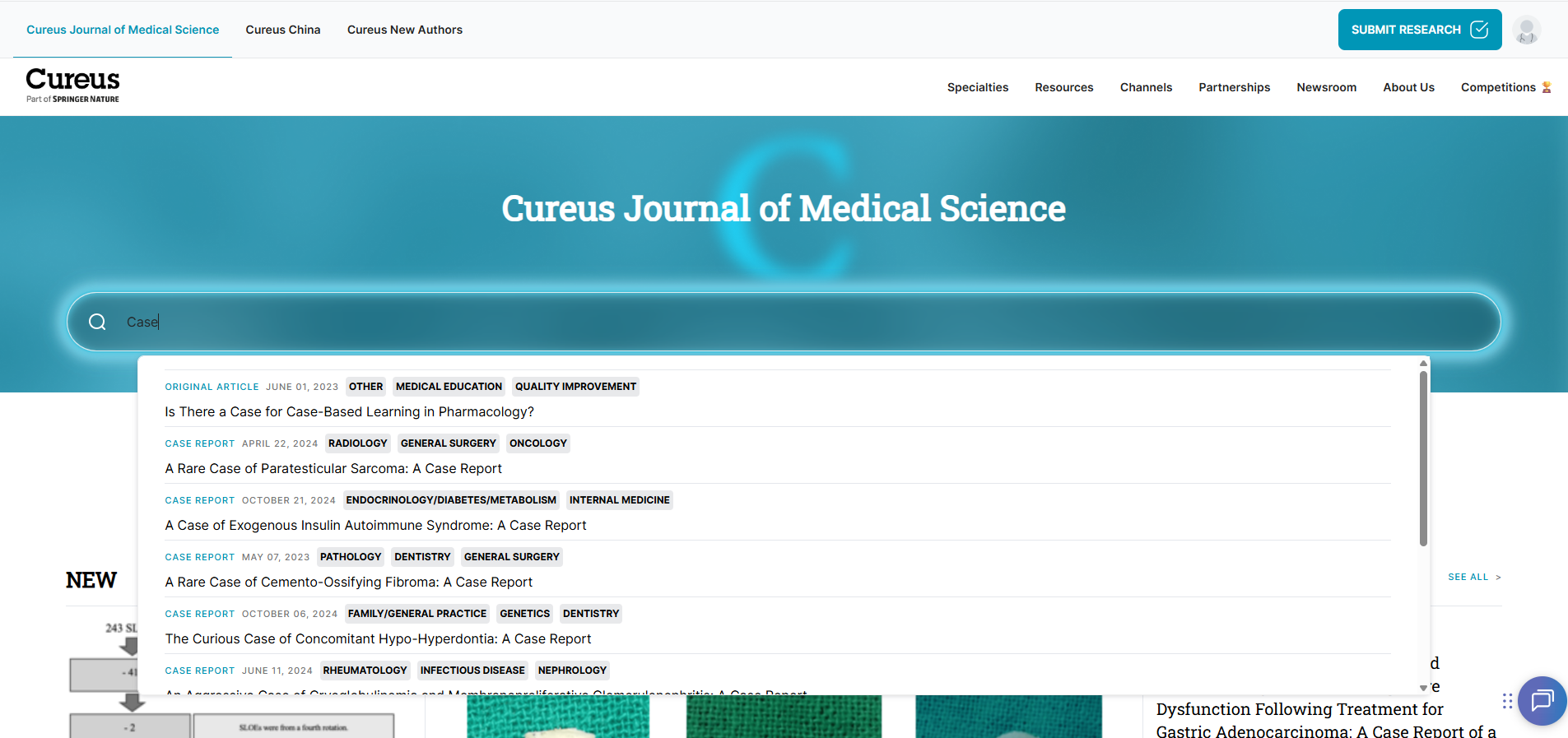The image size is (1568, 738).
Task: Click the search results scrollbar thumb
Action: point(1423,457)
